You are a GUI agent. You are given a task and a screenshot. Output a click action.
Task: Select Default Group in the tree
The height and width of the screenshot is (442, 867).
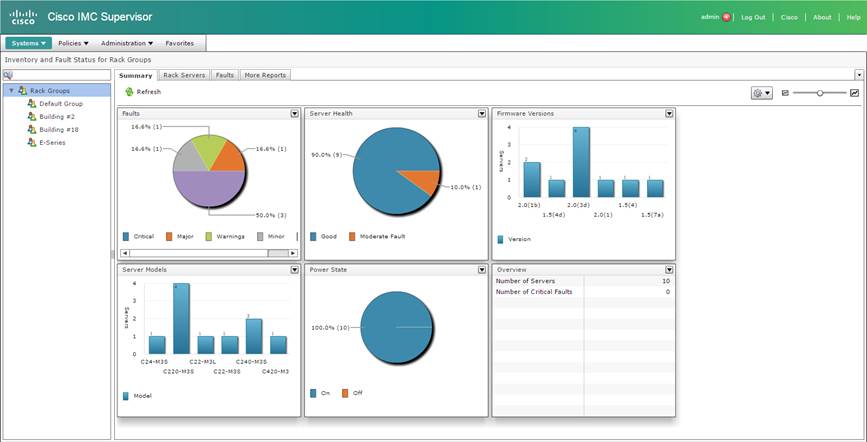pyautogui.click(x=61, y=103)
